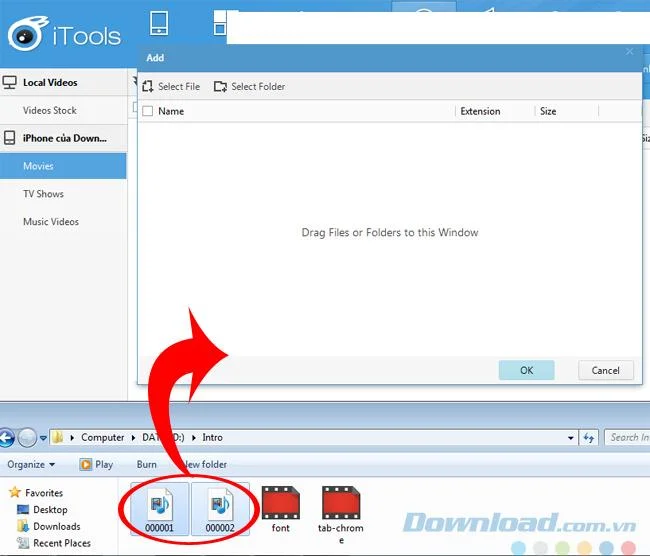Click the Explorer search input field
This screenshot has width=650, height=556.
click(627, 437)
